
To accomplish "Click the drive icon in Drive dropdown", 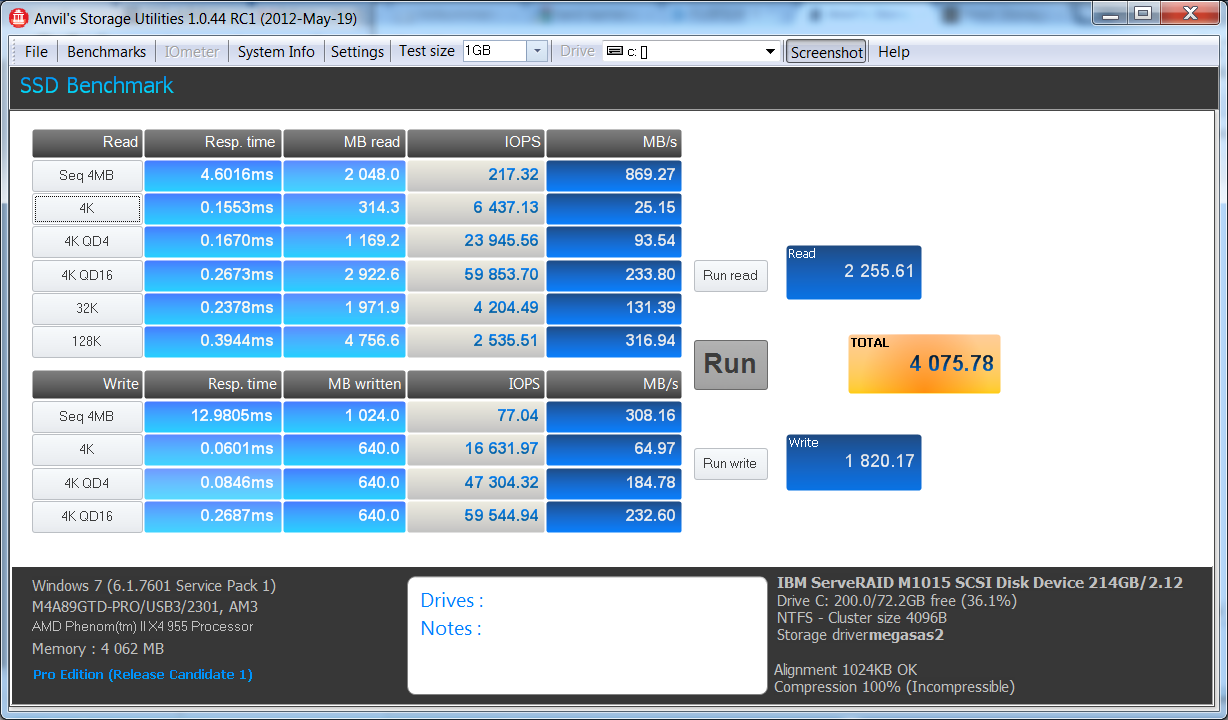I will (615, 52).
